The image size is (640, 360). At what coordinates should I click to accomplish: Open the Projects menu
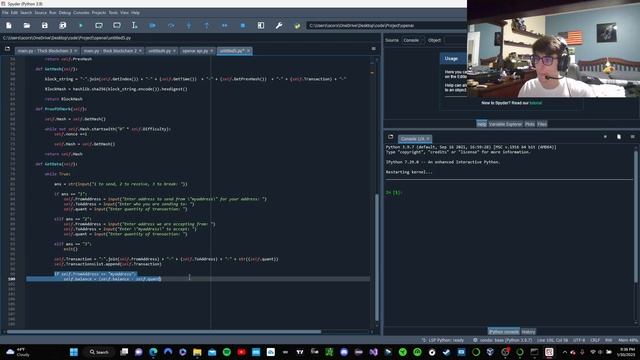pyautogui.click(x=99, y=13)
